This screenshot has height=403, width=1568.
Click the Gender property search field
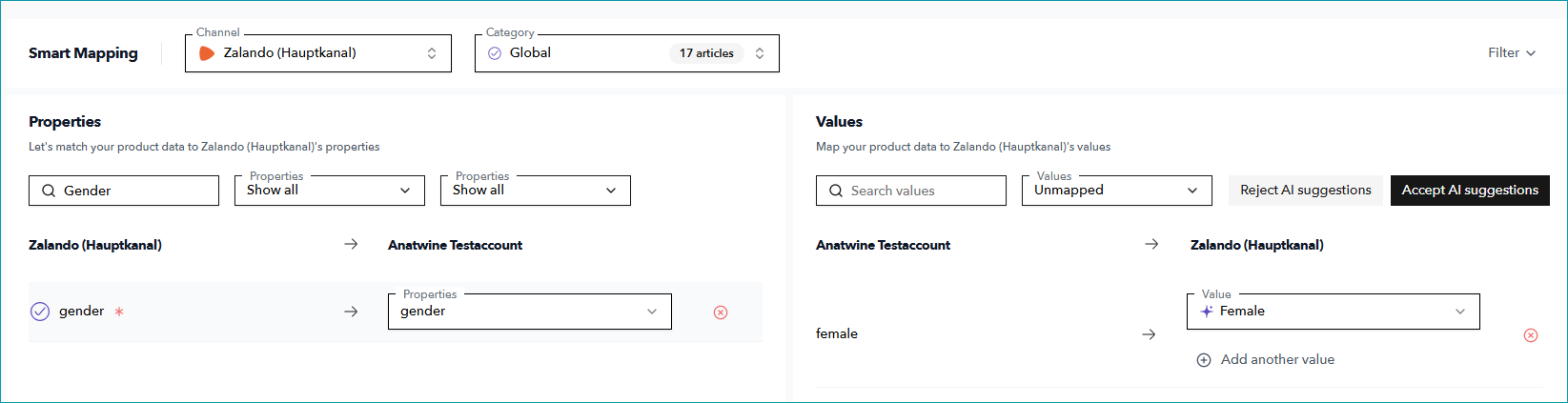(x=124, y=191)
